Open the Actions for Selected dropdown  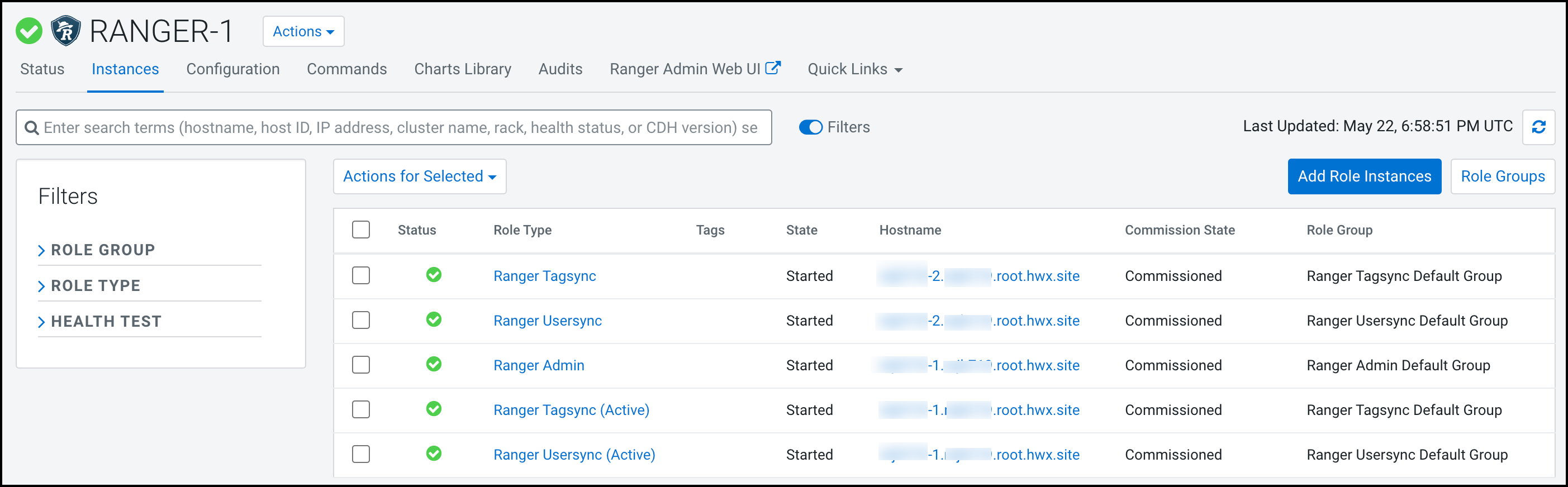(420, 176)
